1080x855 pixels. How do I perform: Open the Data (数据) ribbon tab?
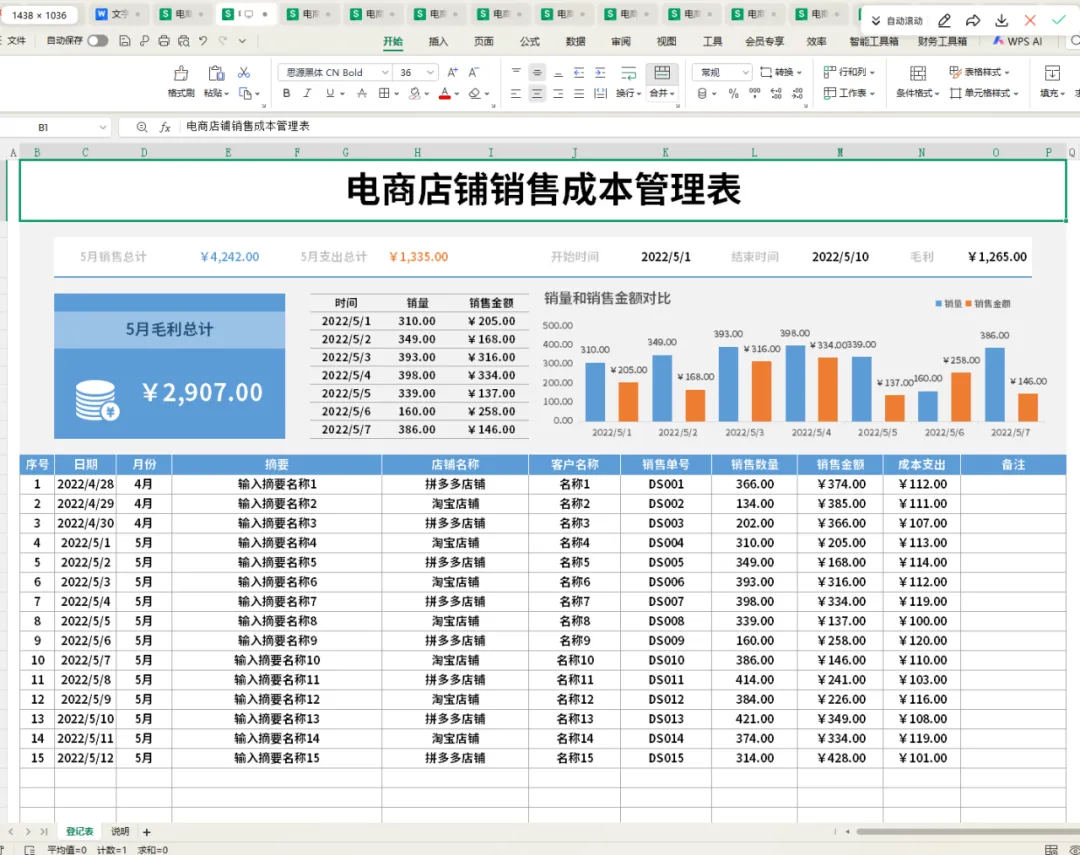click(x=576, y=41)
